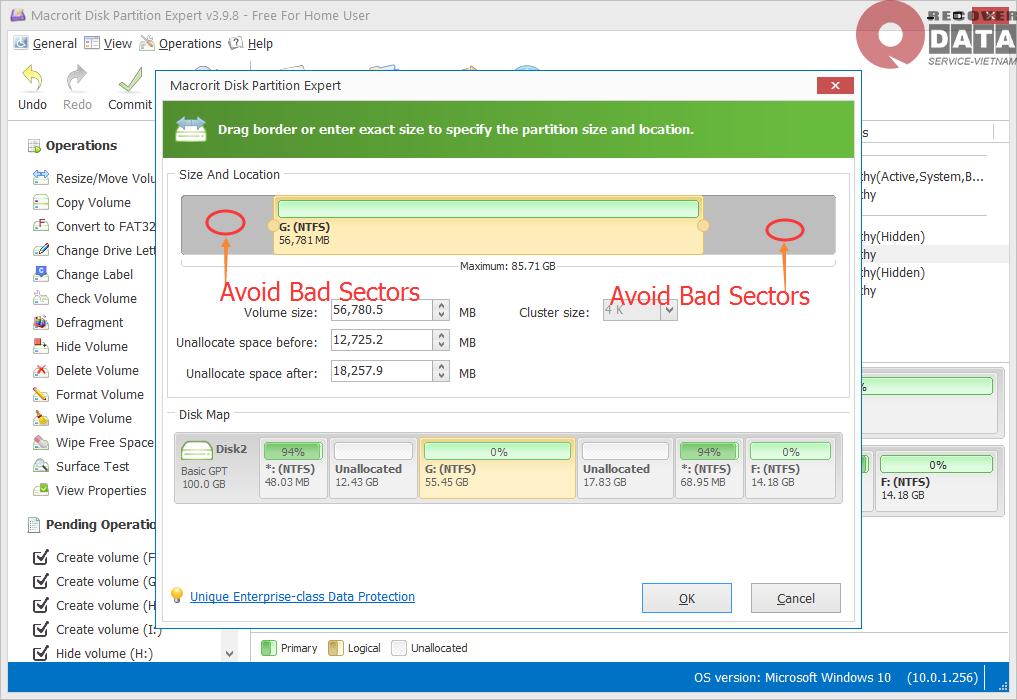This screenshot has height=700, width=1017.
Task: Select the Hide Volume icon
Action: click(x=41, y=346)
